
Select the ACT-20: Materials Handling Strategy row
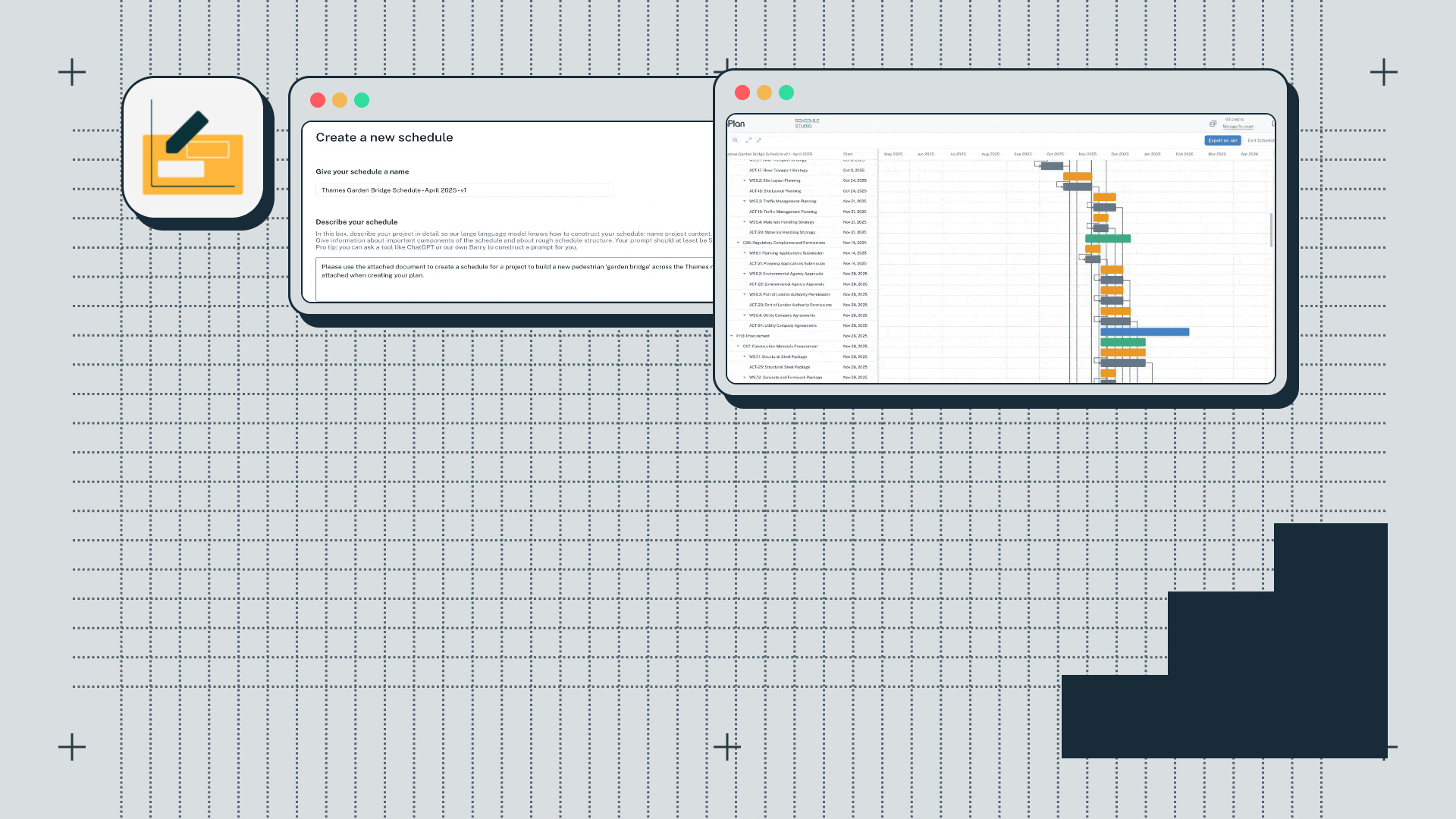(802, 233)
